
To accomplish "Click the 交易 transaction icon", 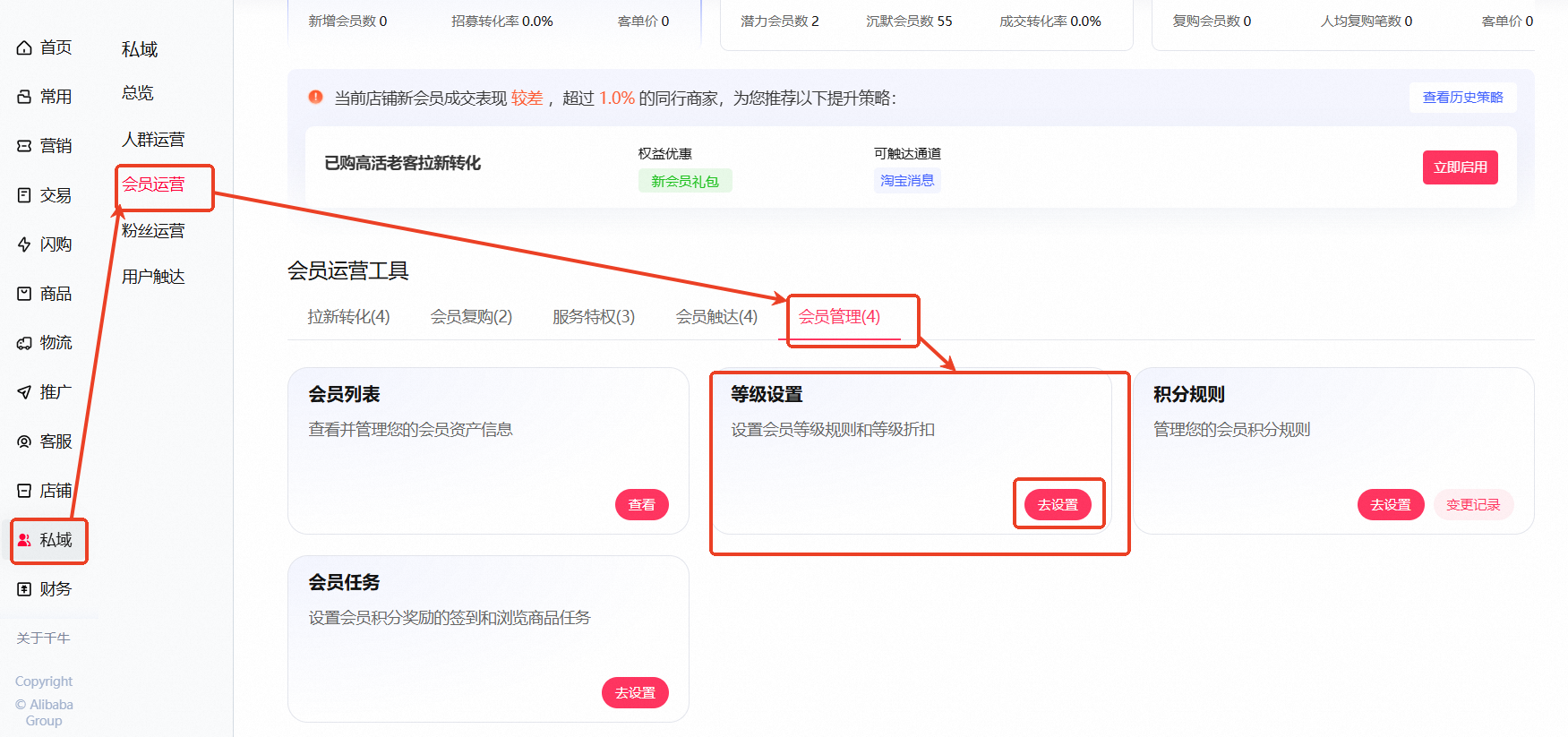I will coord(24,195).
